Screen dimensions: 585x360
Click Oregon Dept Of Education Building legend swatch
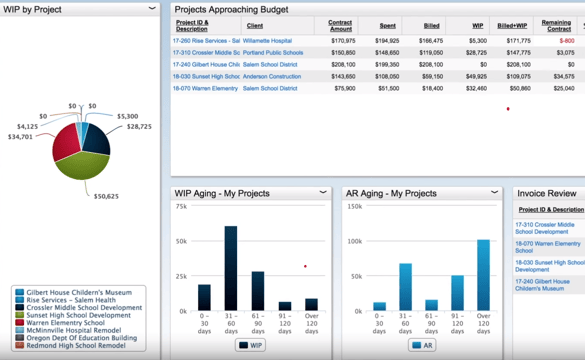point(20,338)
